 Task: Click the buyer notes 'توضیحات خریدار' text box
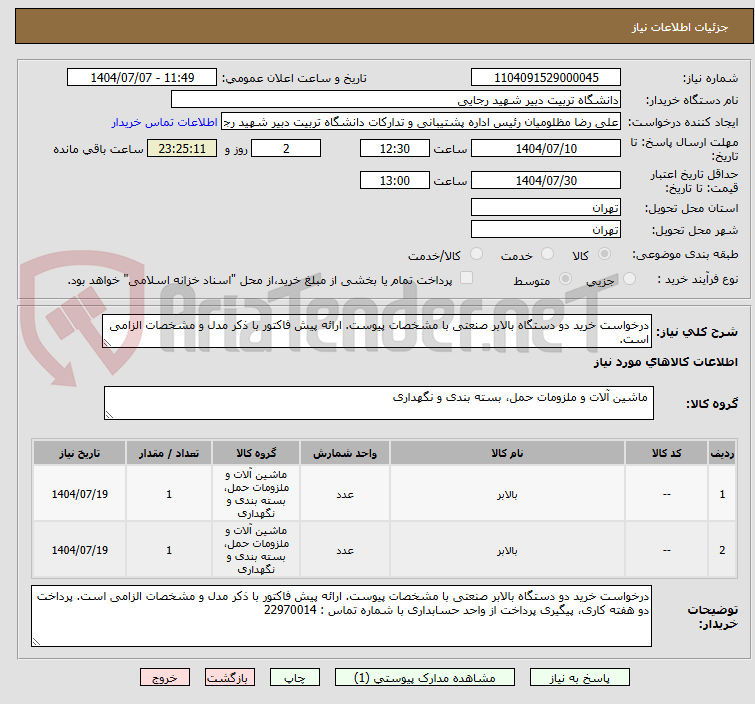(340, 615)
